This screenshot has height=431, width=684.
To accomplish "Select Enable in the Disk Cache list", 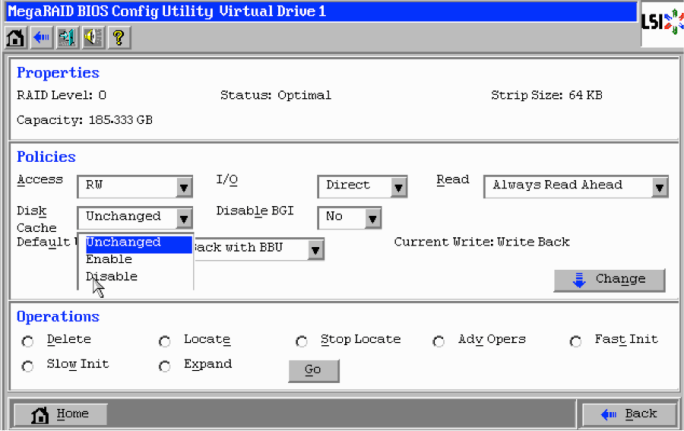I will click(109, 260).
